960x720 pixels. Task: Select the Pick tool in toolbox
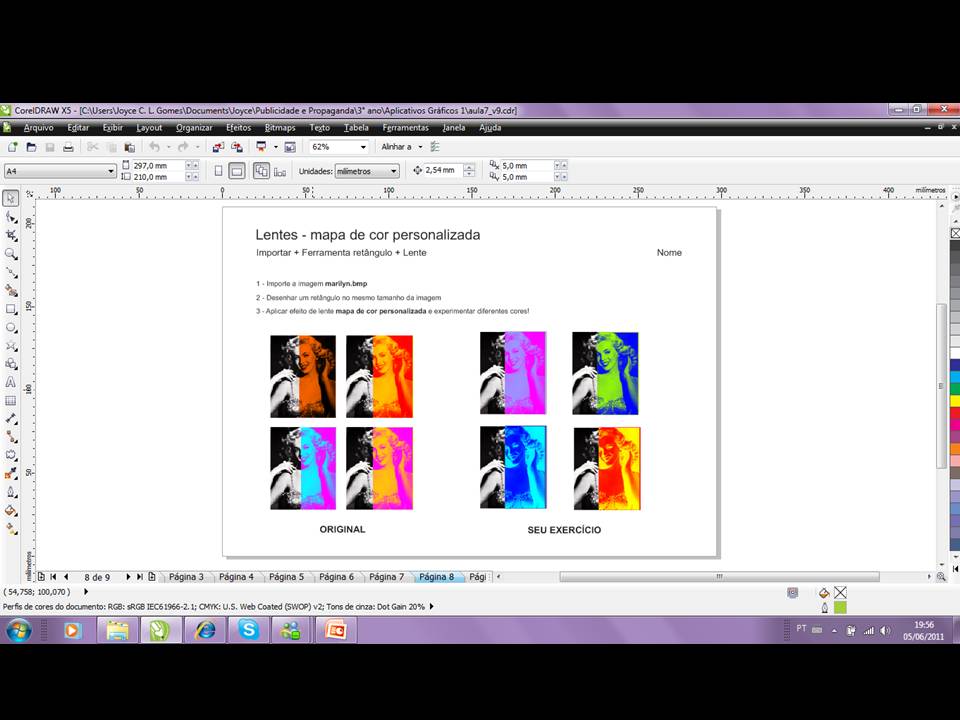(x=11, y=198)
